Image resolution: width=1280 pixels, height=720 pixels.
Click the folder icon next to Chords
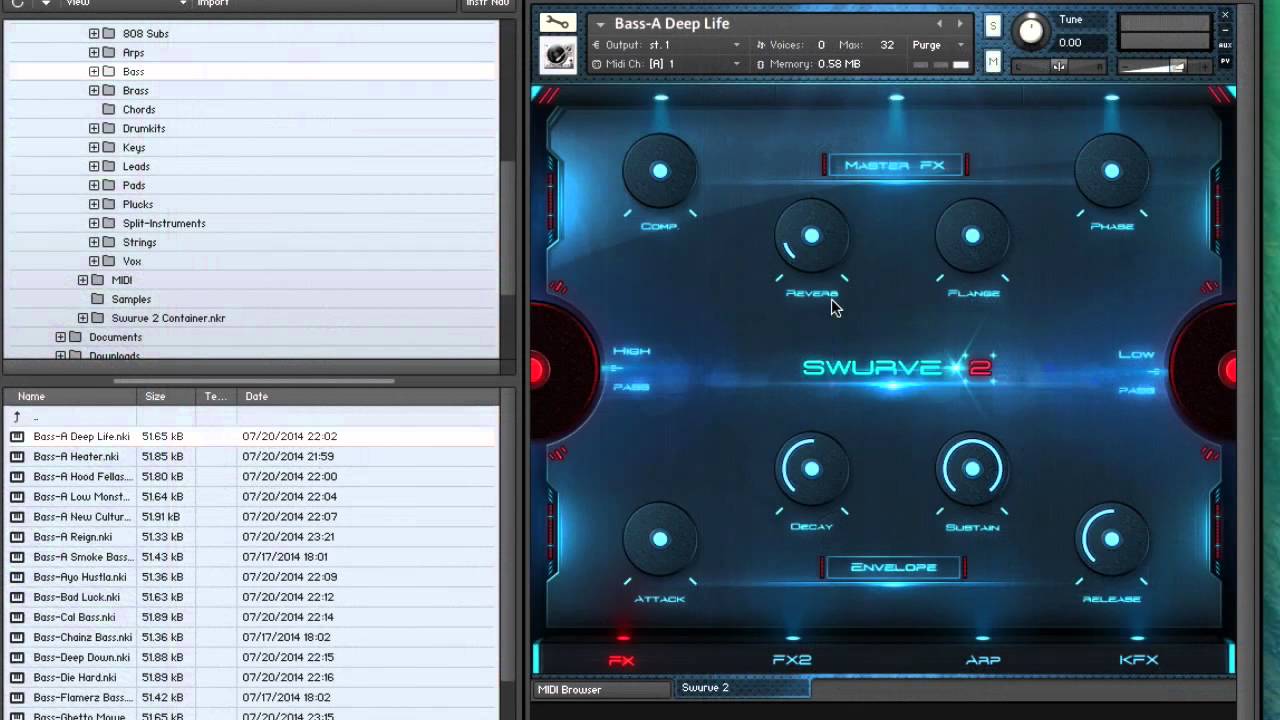click(x=109, y=109)
